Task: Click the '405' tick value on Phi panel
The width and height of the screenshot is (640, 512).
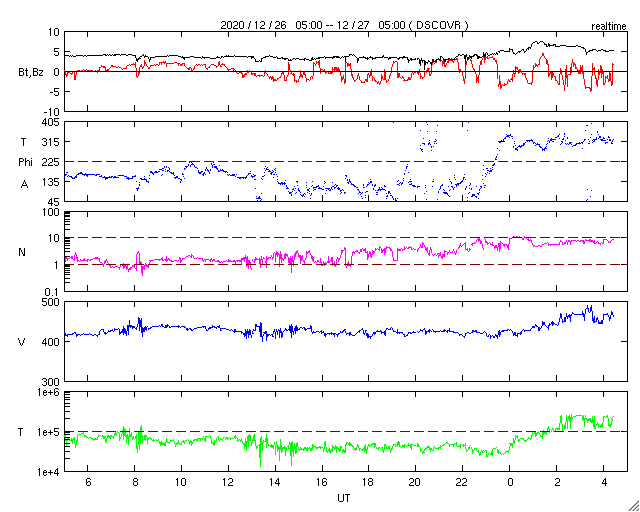Action: [51, 122]
